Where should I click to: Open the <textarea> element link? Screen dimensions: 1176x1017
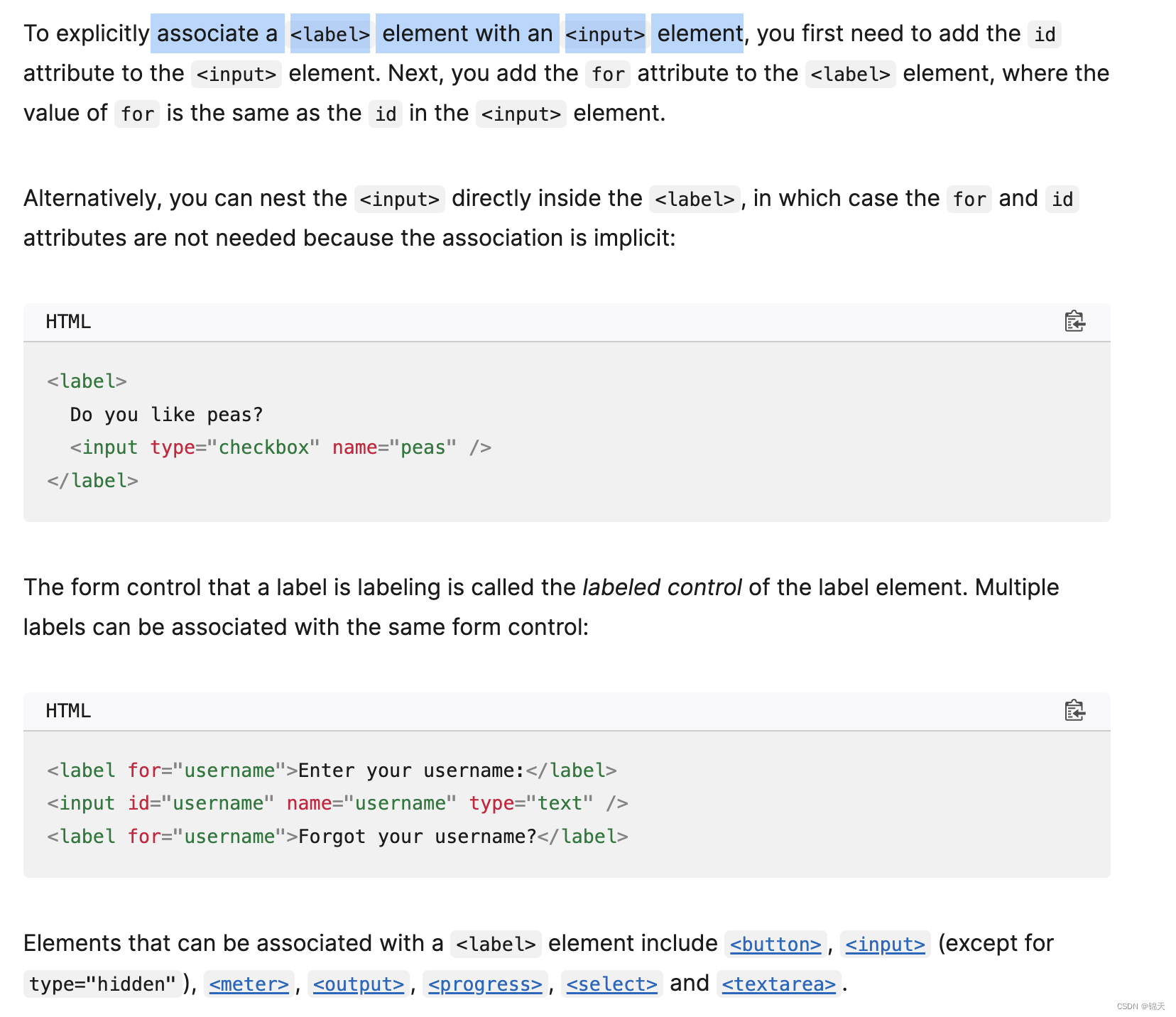[779, 984]
